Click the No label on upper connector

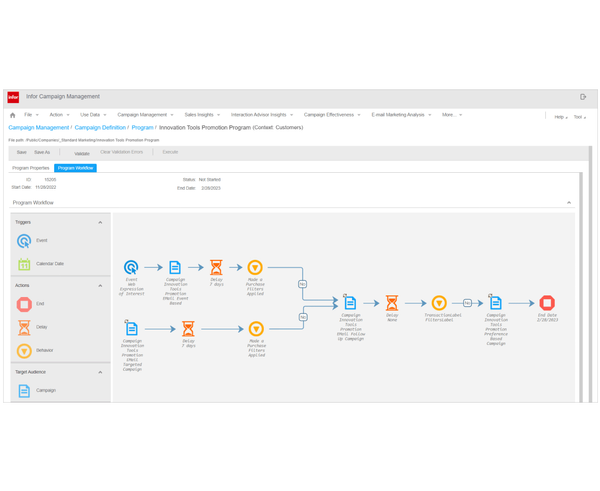click(302, 284)
